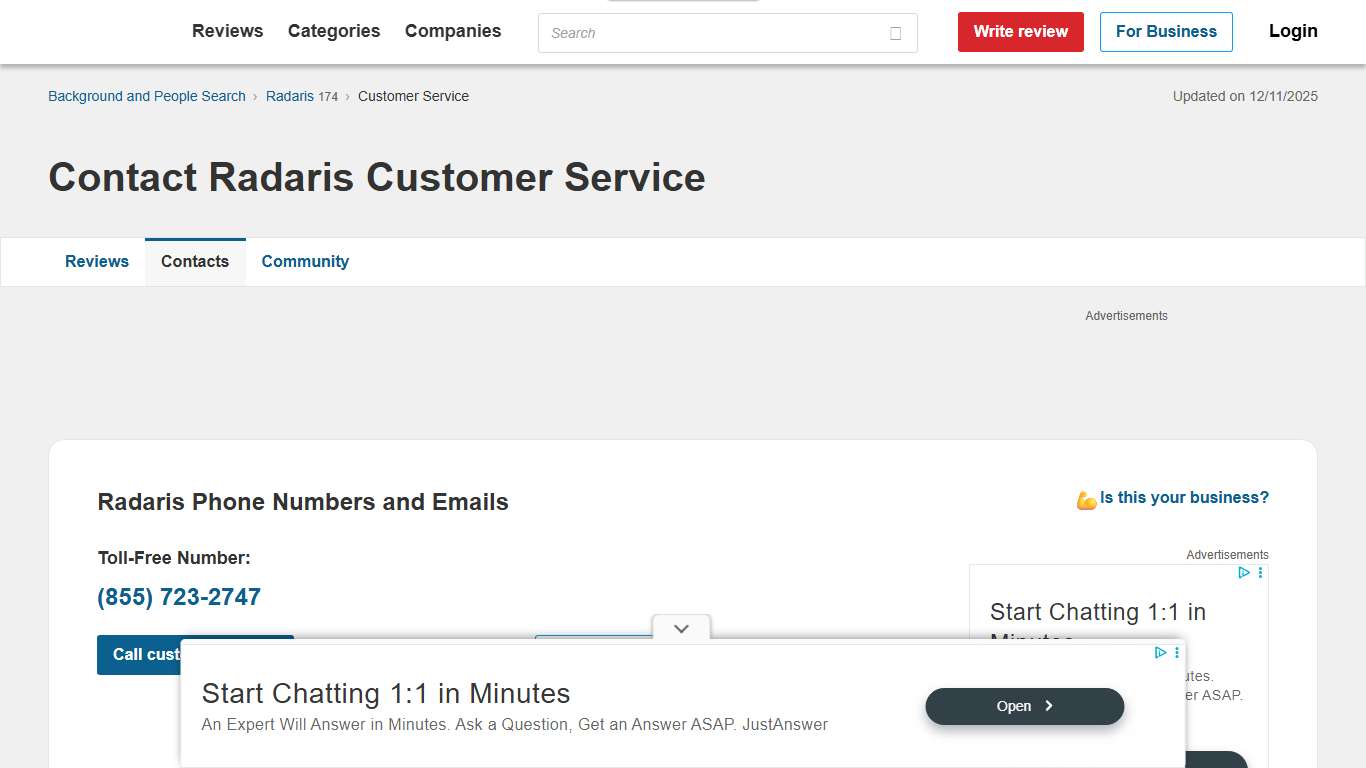Screen dimensions: 1366x768
Task: Call the toll-free number (855) 723-2747 link
Action: 178,597
